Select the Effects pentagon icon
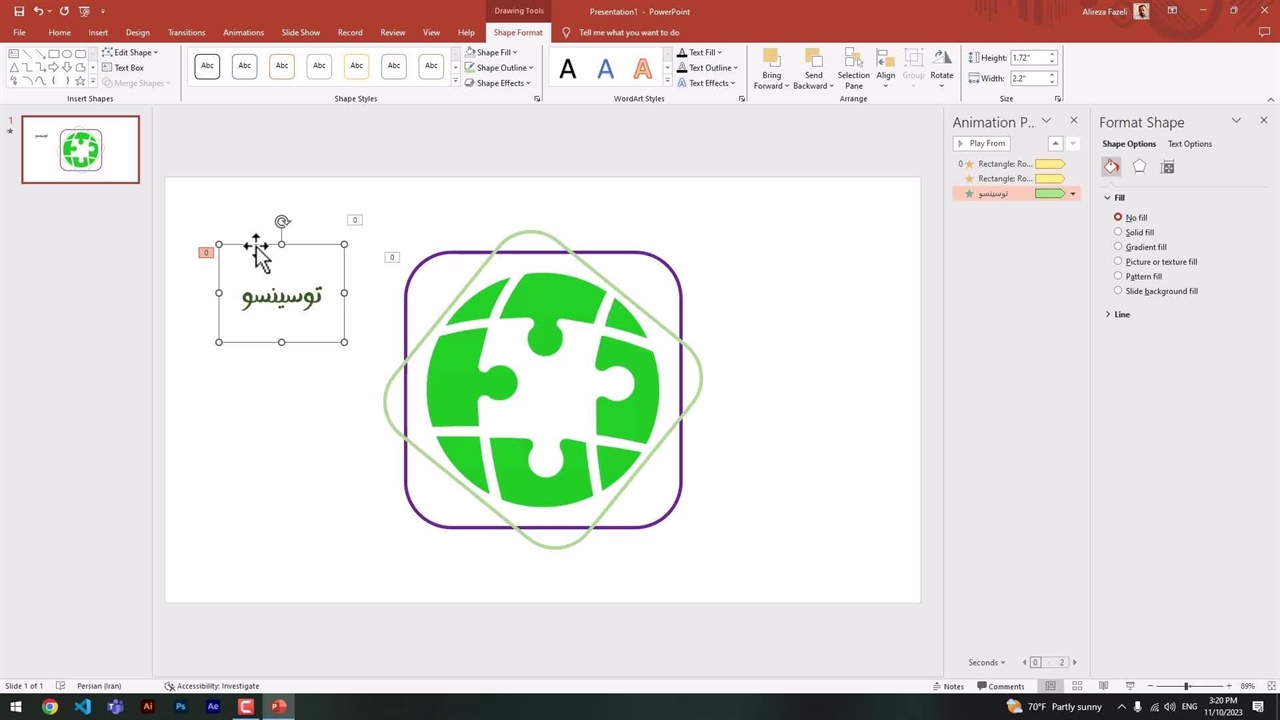This screenshot has height=720, width=1280. [x=1139, y=167]
